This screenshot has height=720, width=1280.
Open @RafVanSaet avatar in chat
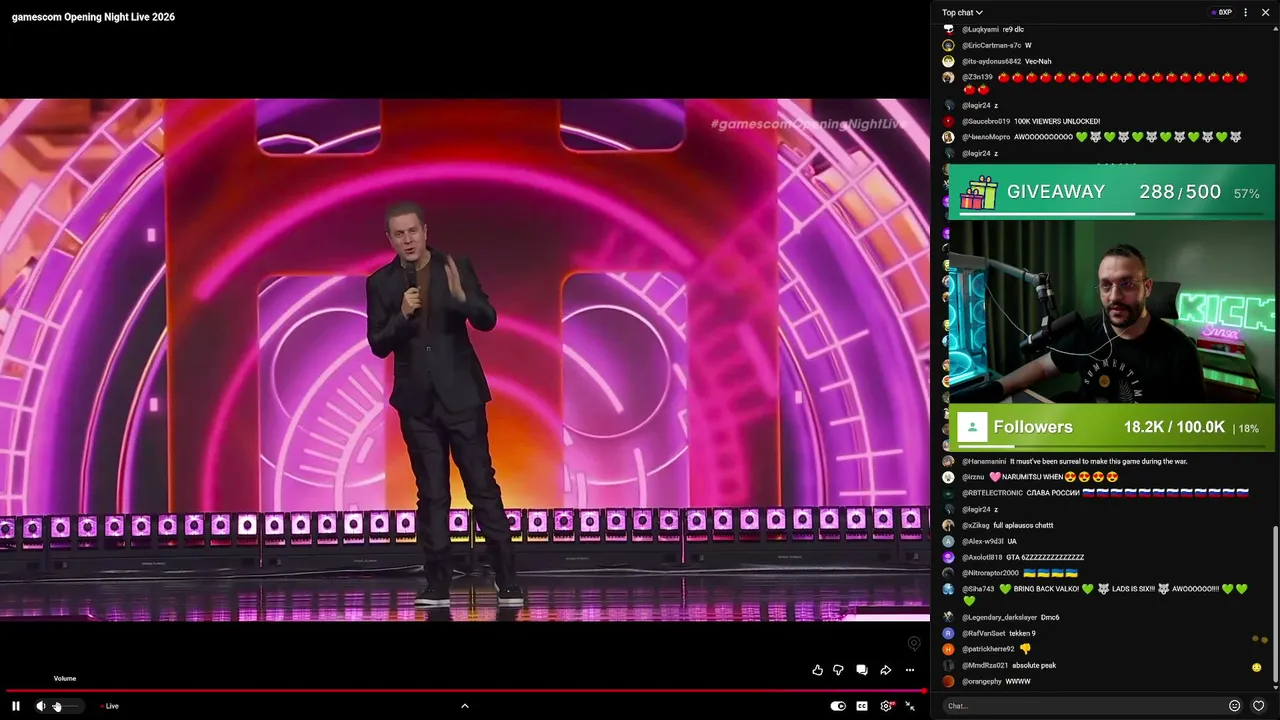[948, 633]
